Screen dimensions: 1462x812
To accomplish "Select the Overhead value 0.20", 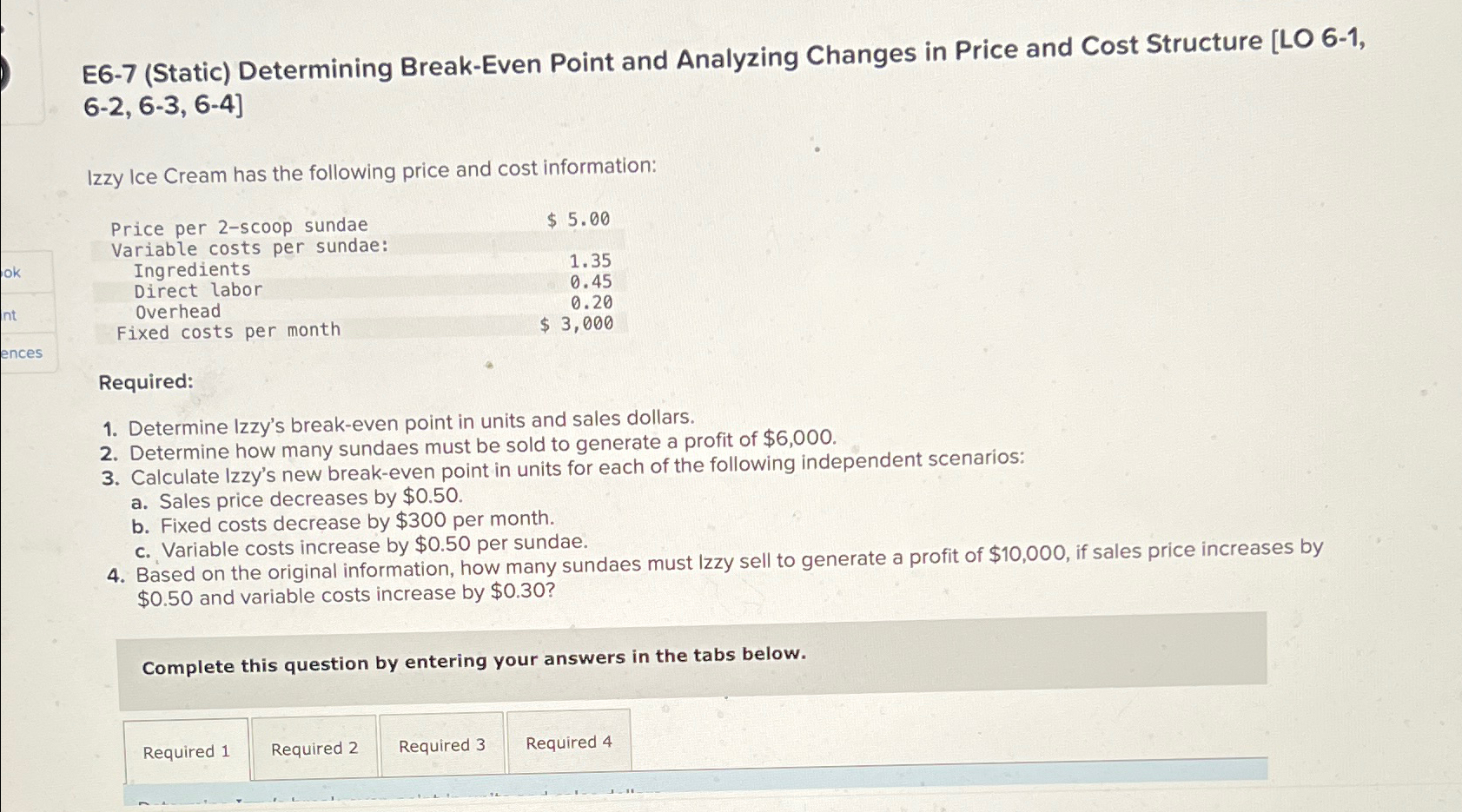I will (592, 301).
